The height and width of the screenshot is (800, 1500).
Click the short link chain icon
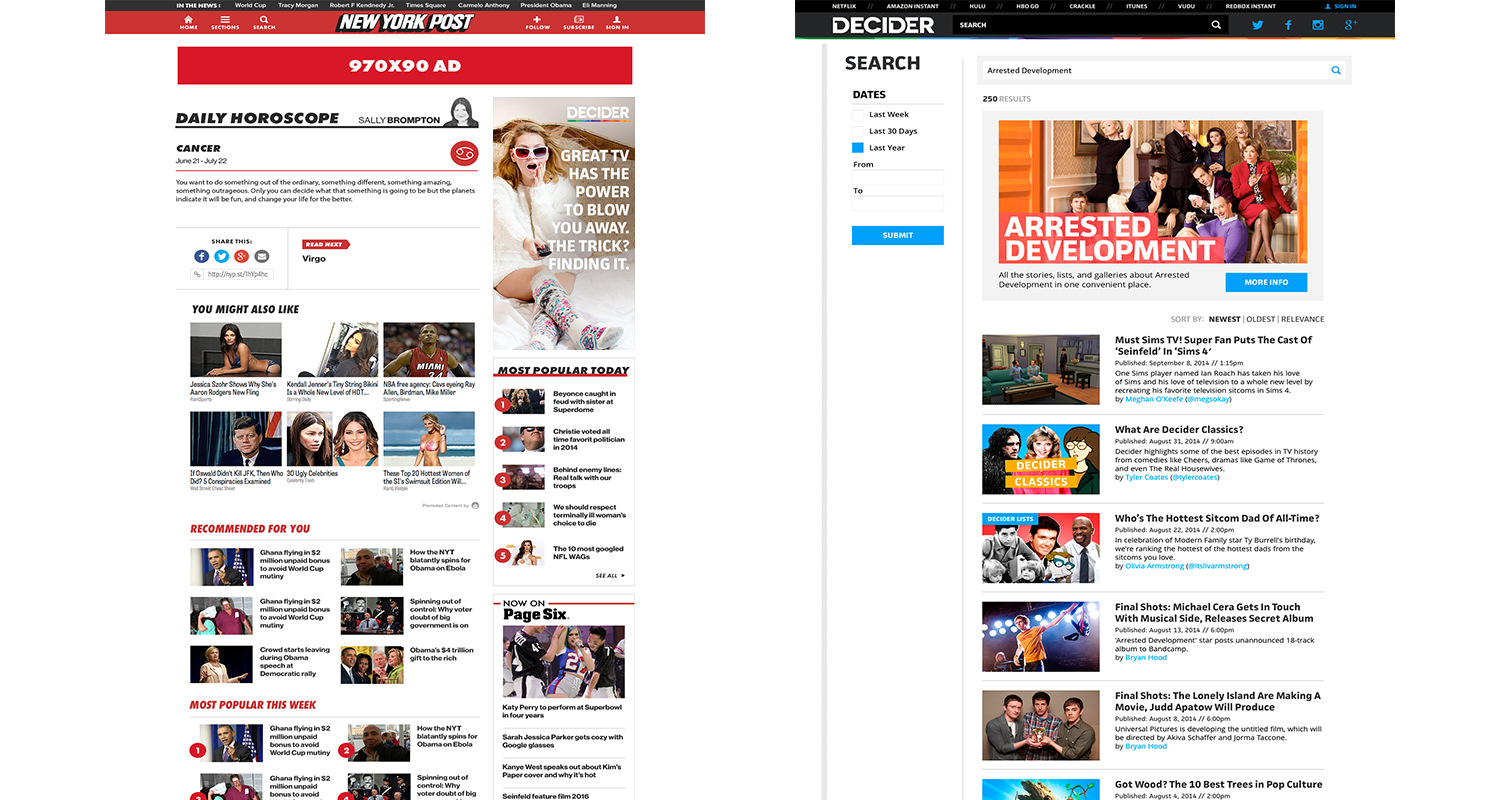click(198, 274)
